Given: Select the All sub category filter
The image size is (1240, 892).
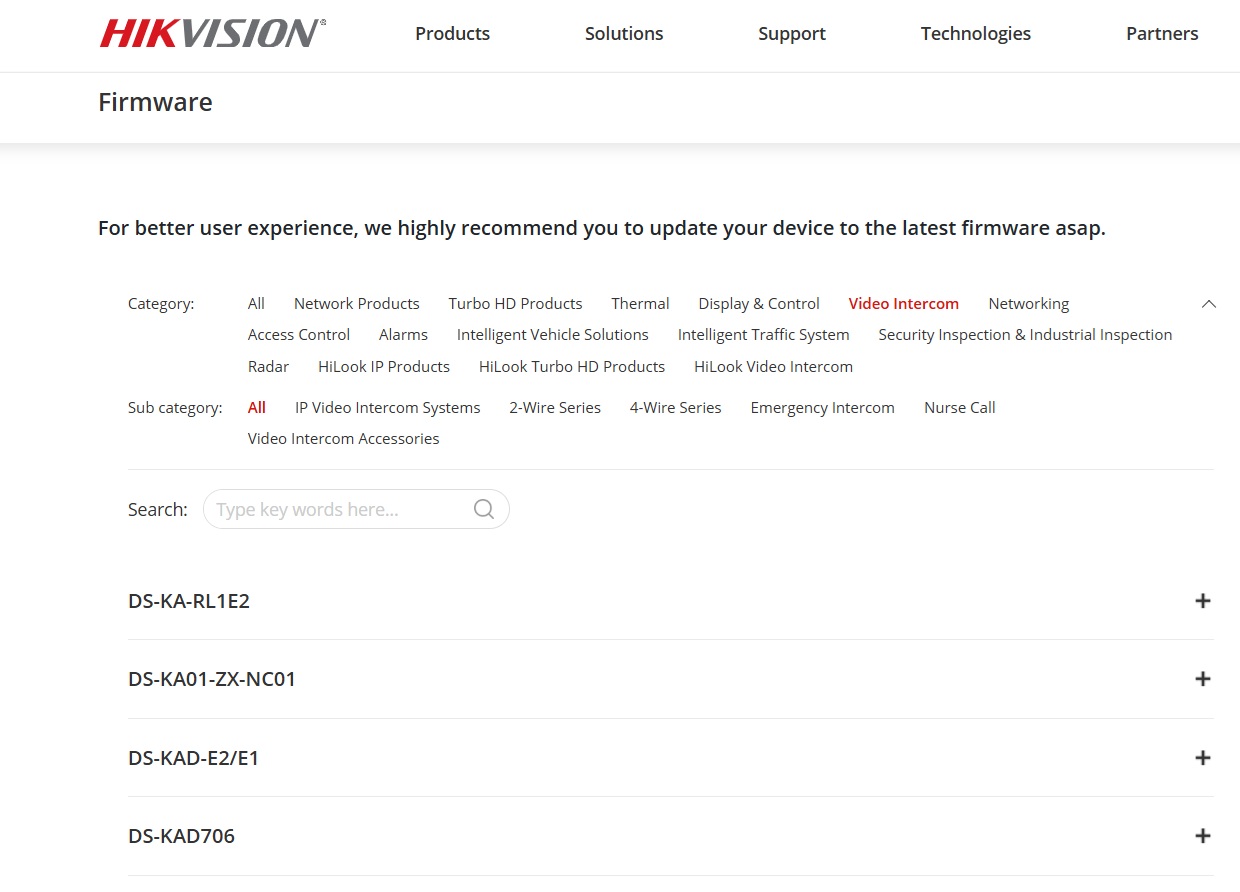Looking at the screenshot, I should click(x=257, y=408).
